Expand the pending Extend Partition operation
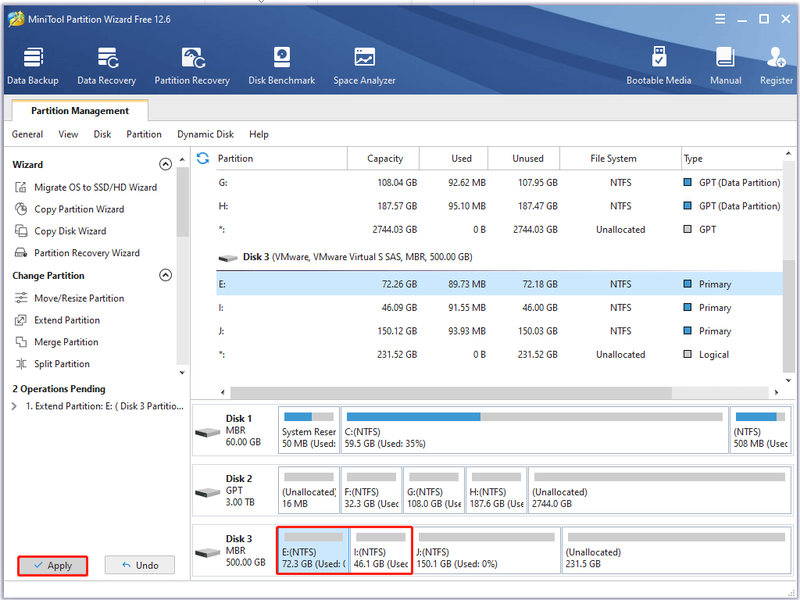 pyautogui.click(x=14, y=406)
